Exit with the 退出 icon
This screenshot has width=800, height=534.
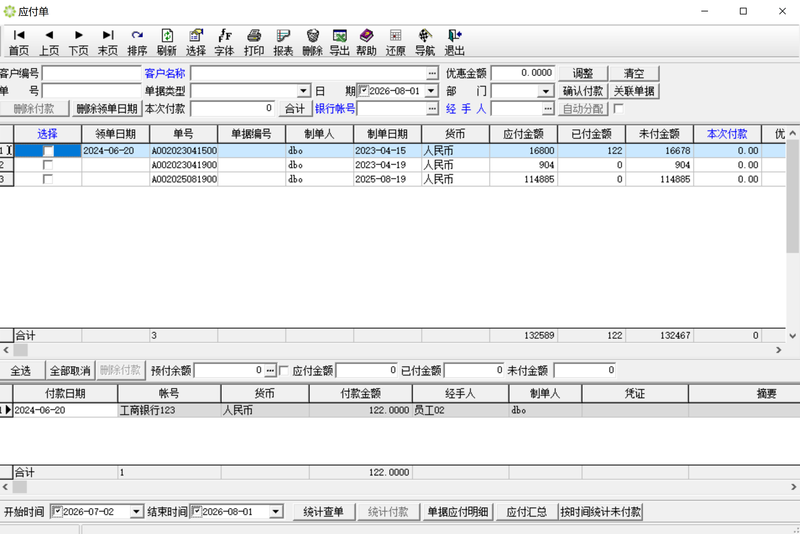point(454,42)
